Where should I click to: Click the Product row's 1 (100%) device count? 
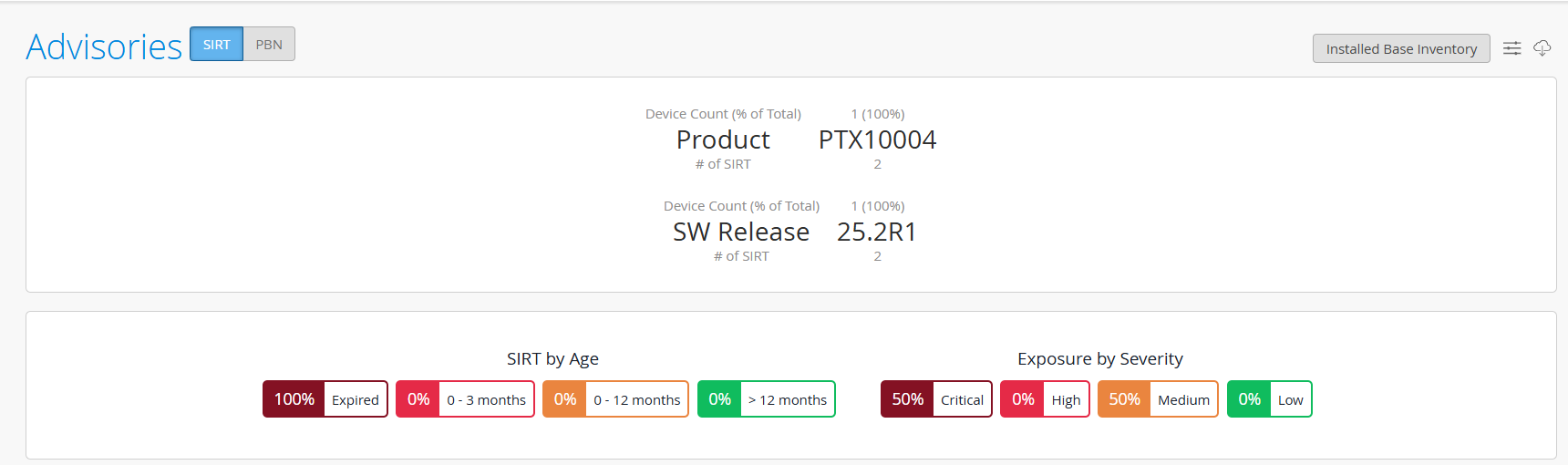[x=878, y=114]
